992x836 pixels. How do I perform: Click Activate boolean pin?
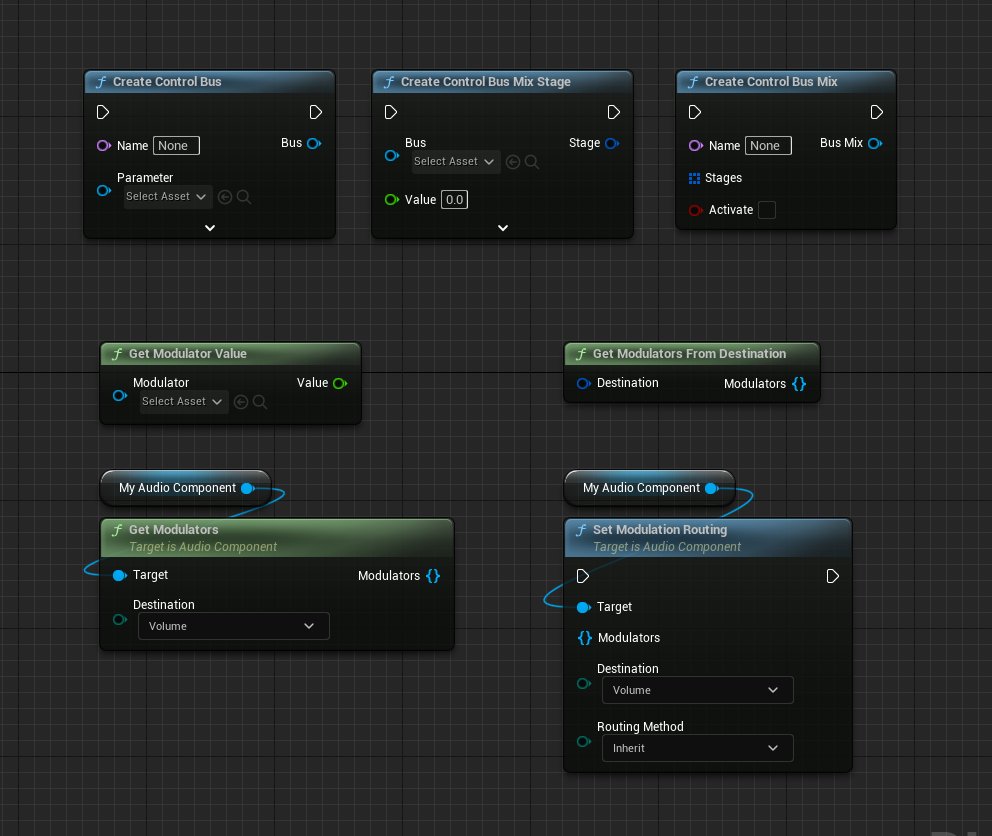click(x=695, y=210)
